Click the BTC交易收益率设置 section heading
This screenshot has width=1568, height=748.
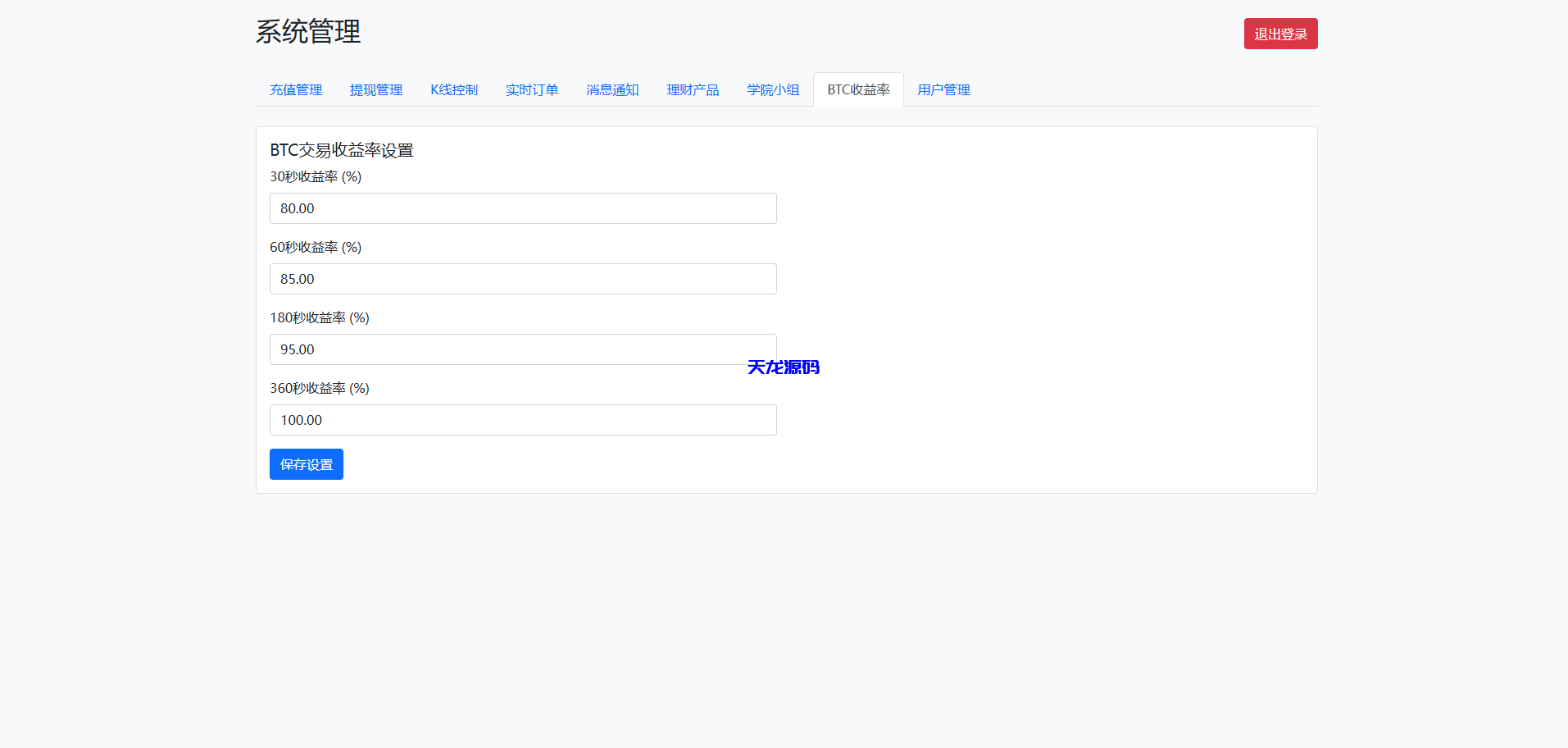[342, 151]
